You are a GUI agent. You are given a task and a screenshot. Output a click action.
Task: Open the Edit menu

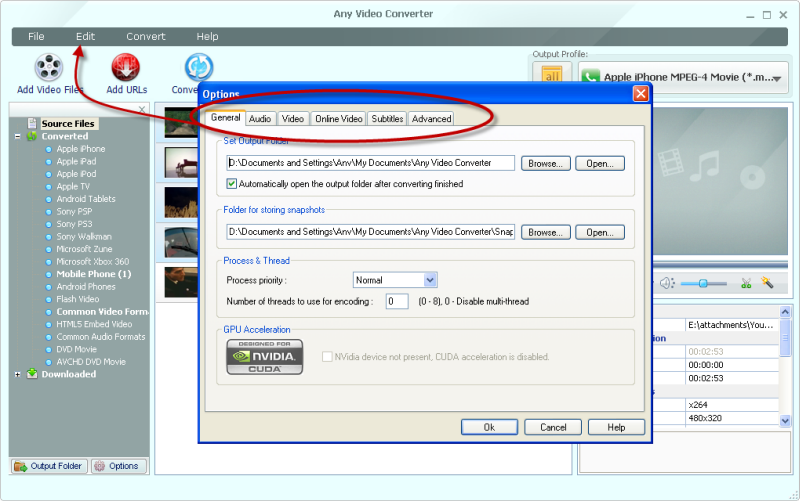coord(85,36)
